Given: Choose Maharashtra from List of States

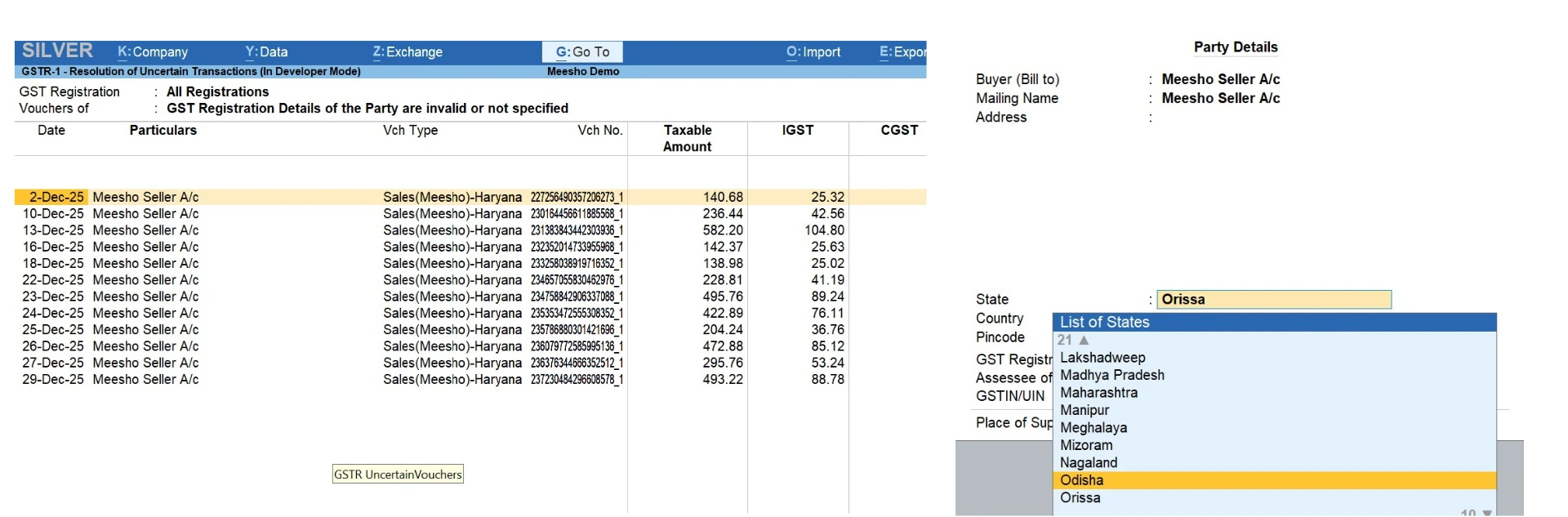Looking at the screenshot, I should (1274, 393).
